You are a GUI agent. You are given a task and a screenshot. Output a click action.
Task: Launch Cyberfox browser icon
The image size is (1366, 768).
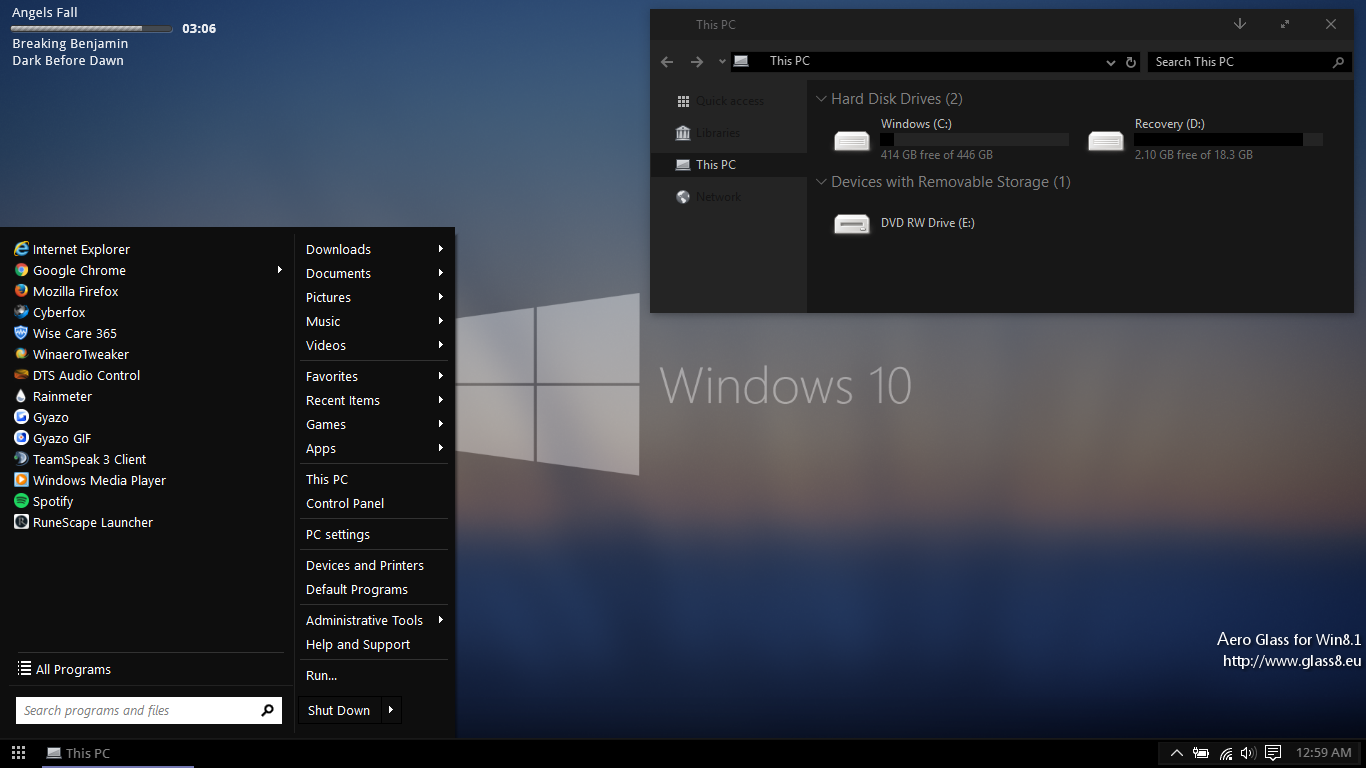pos(21,312)
